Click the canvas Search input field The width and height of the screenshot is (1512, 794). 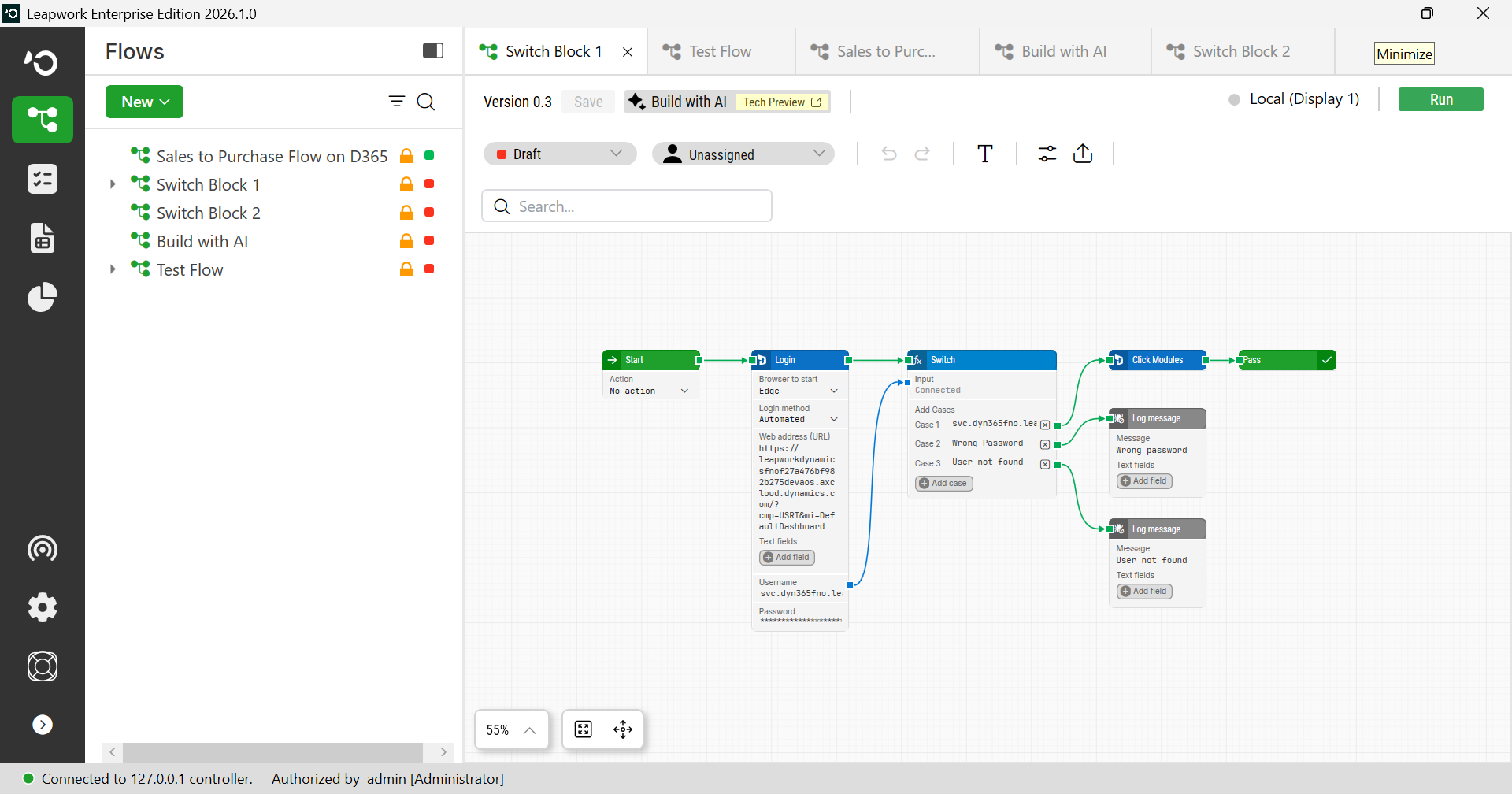pyautogui.click(x=627, y=206)
